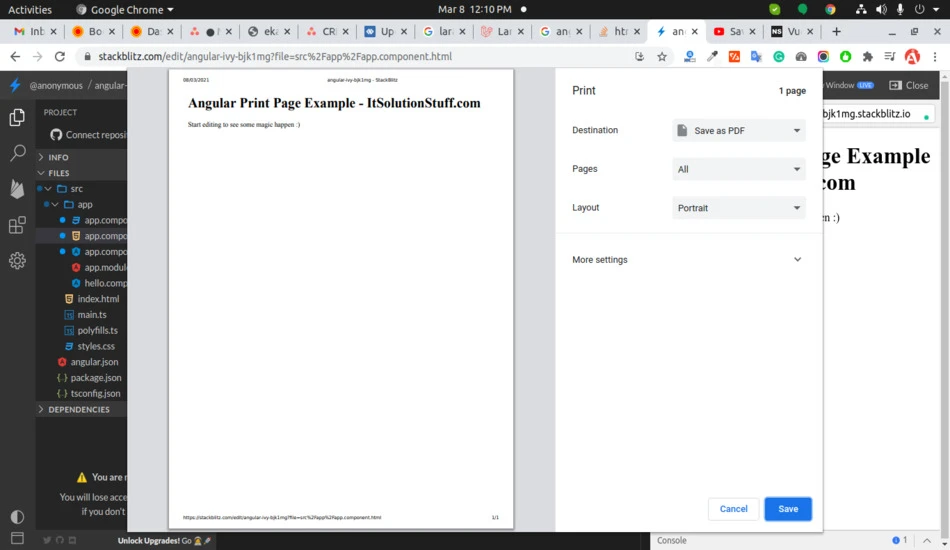Click the preview URL bjk1mg.stackblitz.io field
Viewport: 950px width, 550px height.
click(x=877, y=114)
